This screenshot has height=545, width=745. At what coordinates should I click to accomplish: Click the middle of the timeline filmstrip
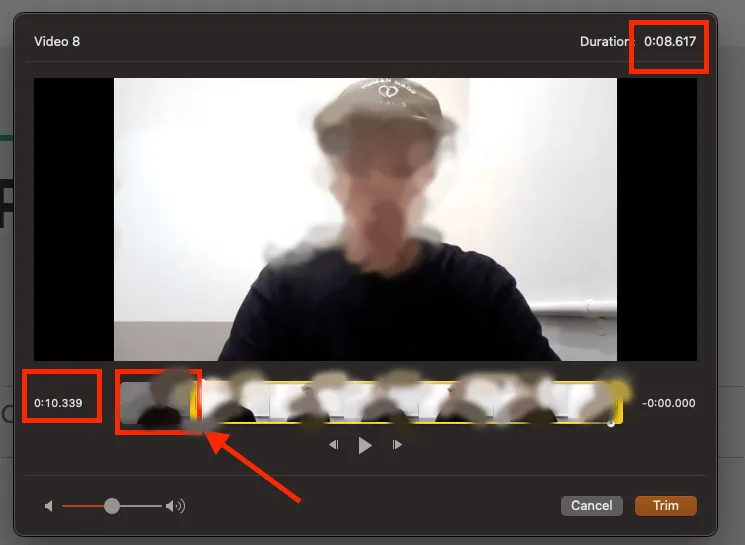click(x=408, y=403)
